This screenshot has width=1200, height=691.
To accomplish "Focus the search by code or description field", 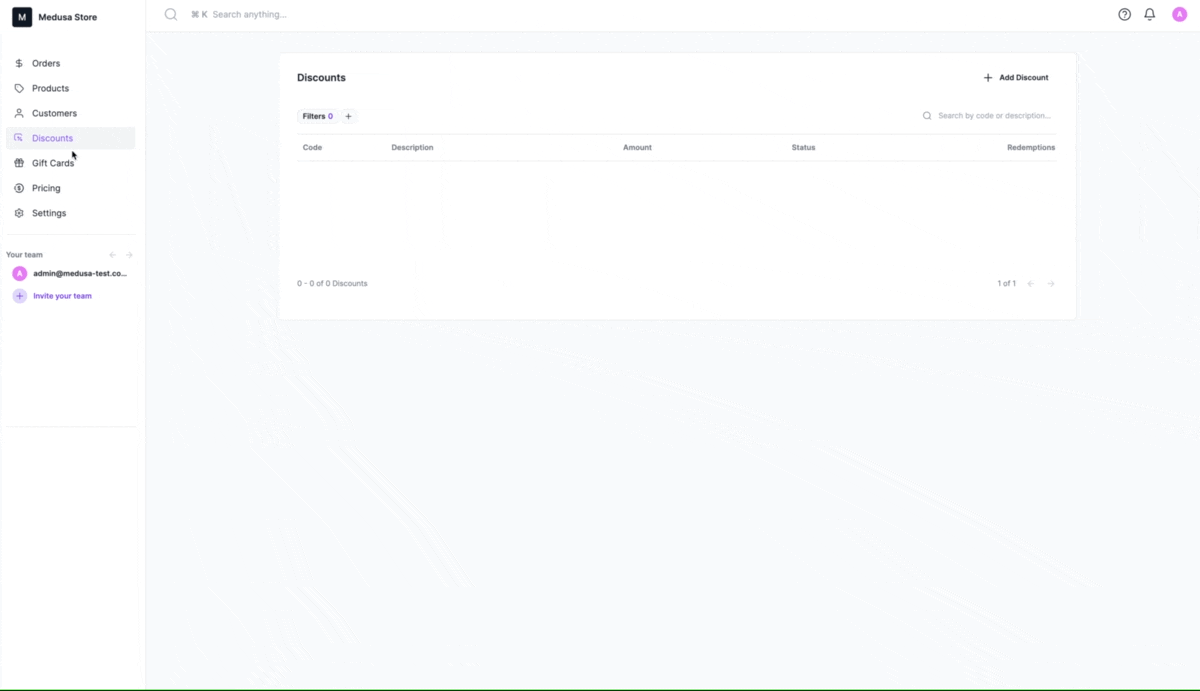I will 994,116.
